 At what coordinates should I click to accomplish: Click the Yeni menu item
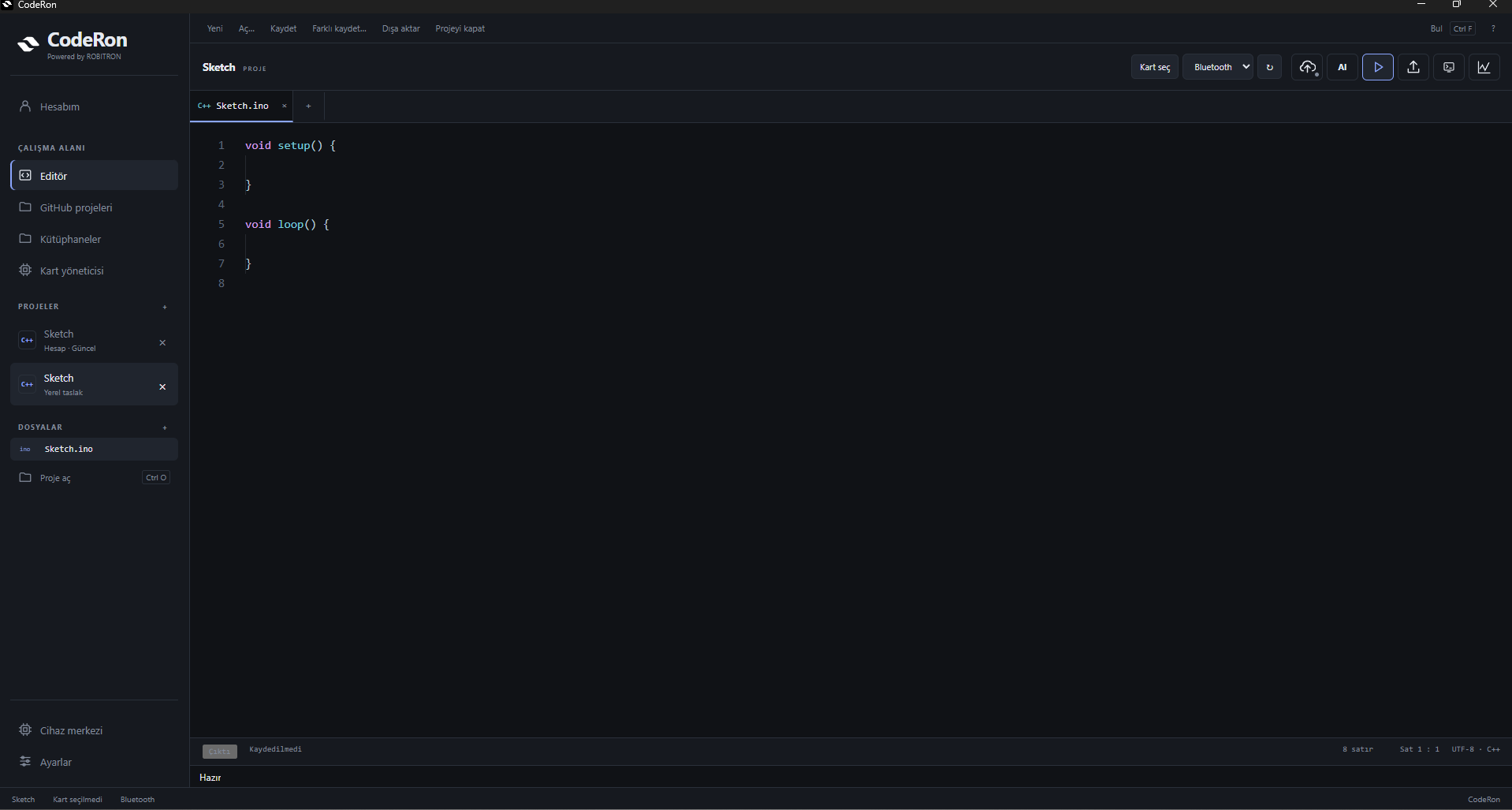(x=214, y=28)
